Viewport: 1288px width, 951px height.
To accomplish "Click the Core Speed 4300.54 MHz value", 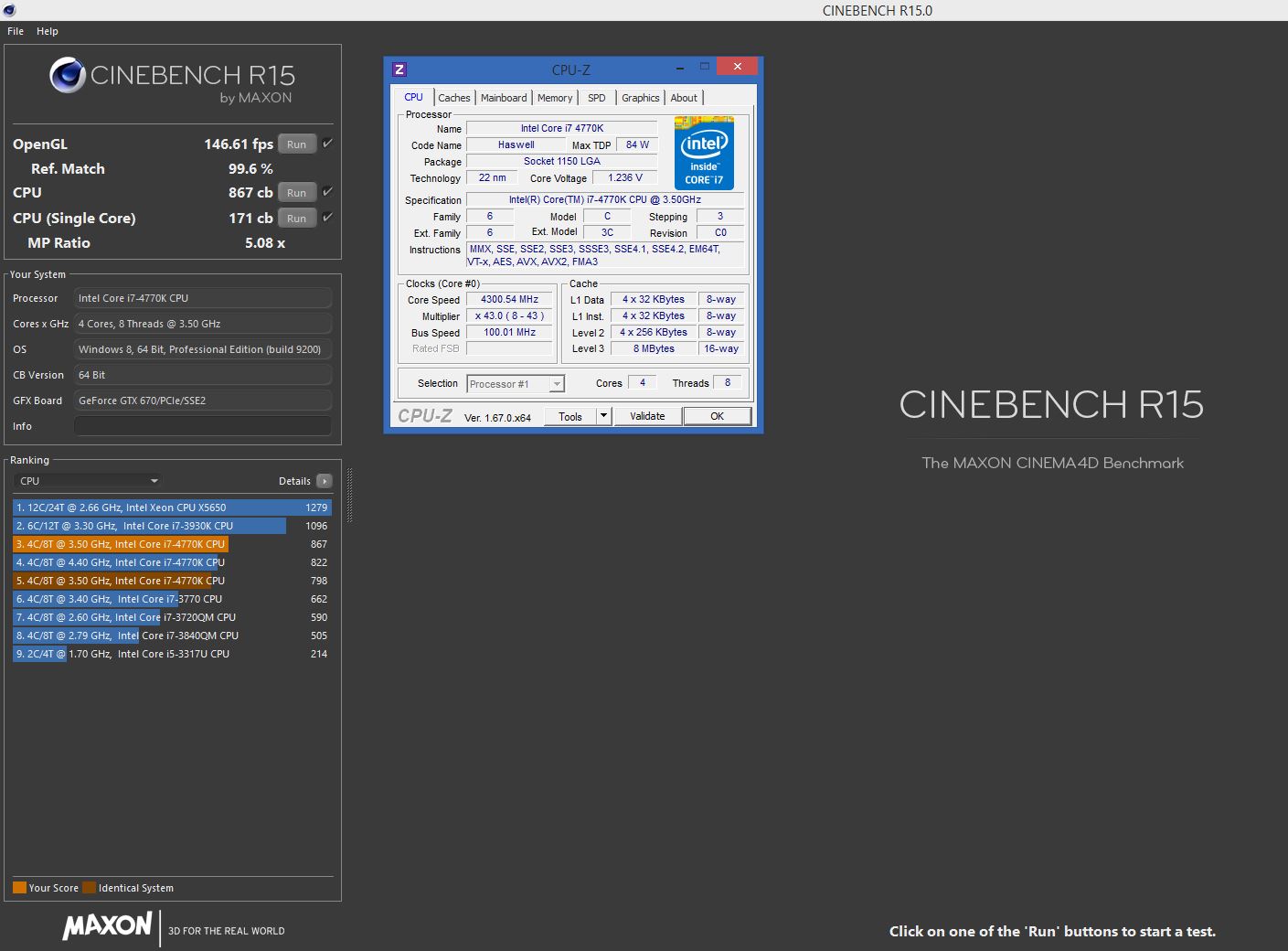I will [x=510, y=299].
